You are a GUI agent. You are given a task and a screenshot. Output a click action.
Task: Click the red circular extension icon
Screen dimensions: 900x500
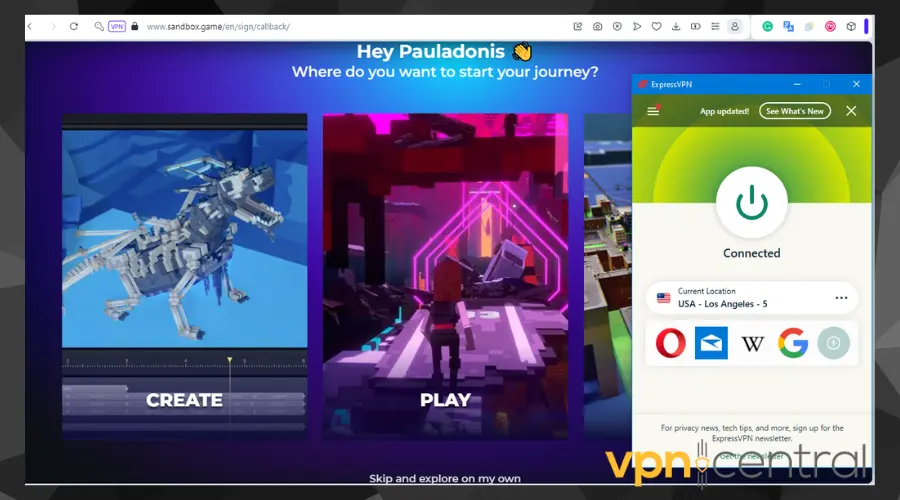[x=830, y=26]
